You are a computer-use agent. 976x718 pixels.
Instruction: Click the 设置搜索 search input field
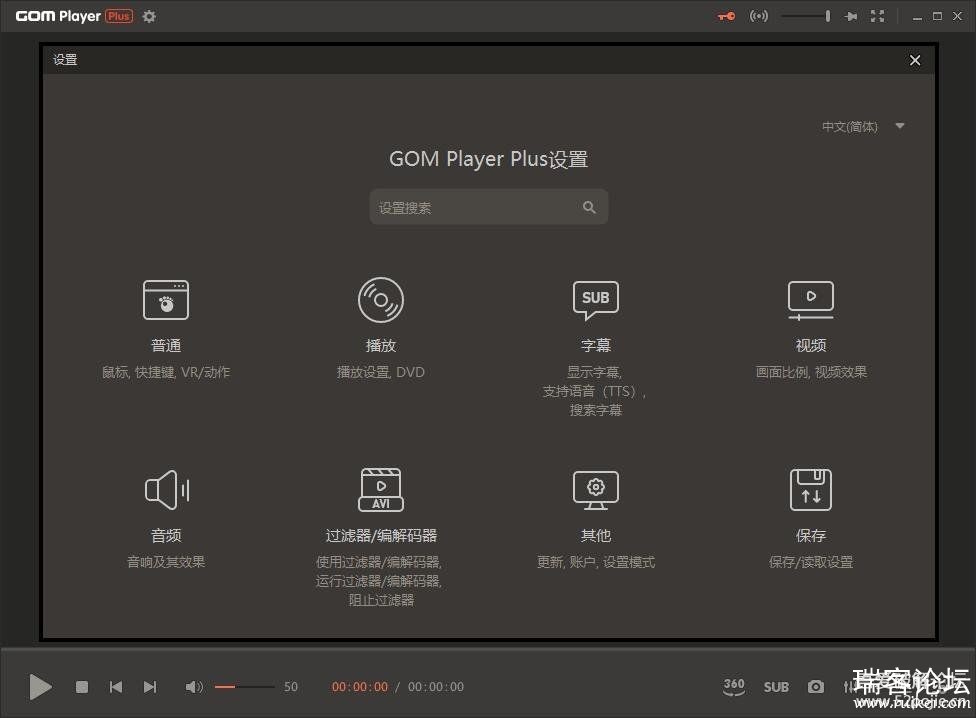click(x=475, y=208)
